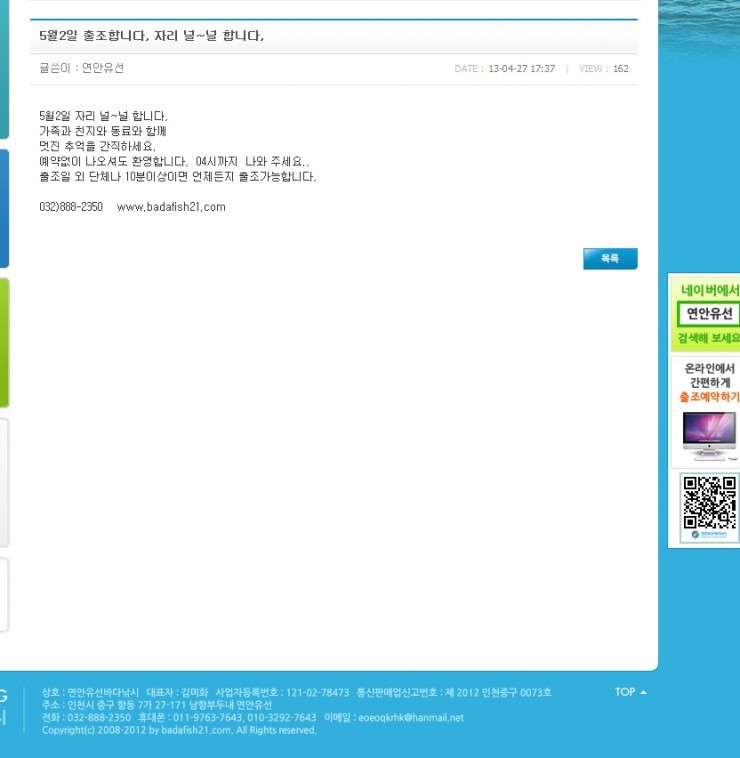The height and width of the screenshot is (758, 740).
Task: Click the footer logo at bottom-left
Action: pos(4,706)
